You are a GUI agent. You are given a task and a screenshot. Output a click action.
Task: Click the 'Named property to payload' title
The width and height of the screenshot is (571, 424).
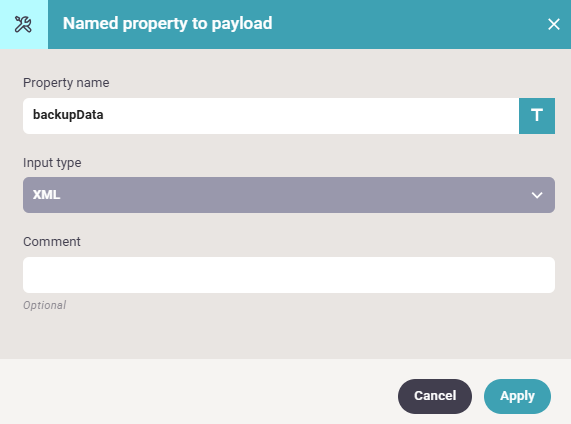(x=168, y=24)
